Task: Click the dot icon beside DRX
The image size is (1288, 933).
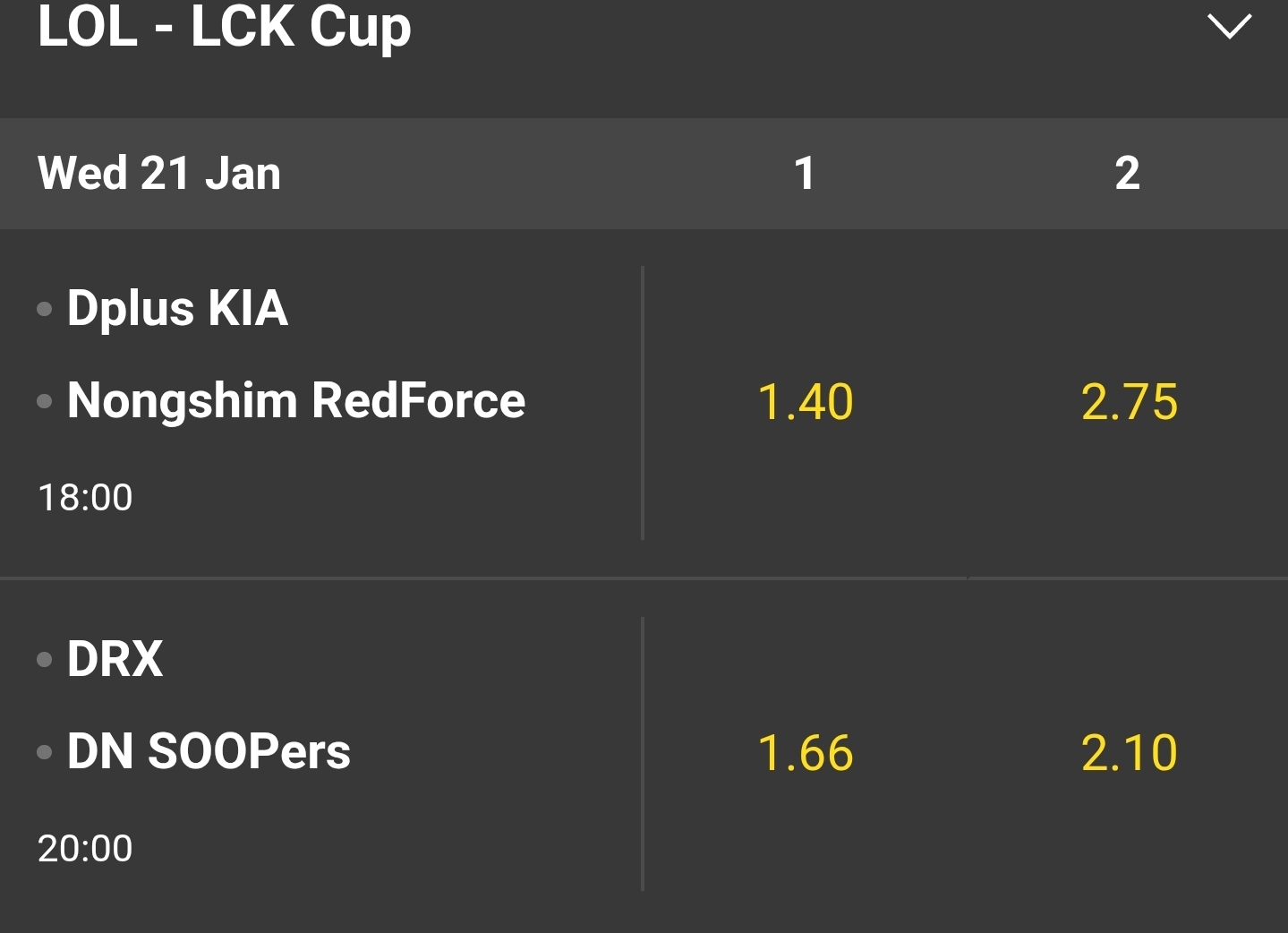Action: point(44,660)
